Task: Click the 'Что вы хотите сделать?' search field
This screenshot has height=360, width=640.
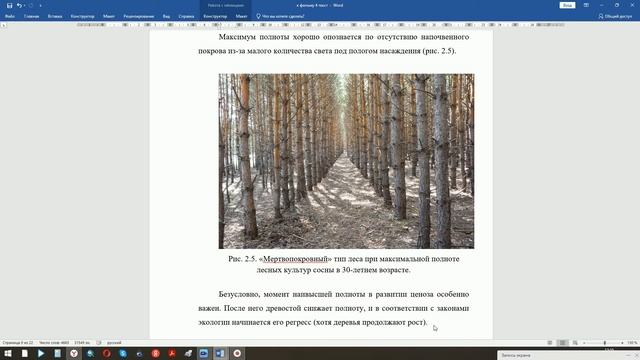Action: pyautogui.click(x=283, y=16)
